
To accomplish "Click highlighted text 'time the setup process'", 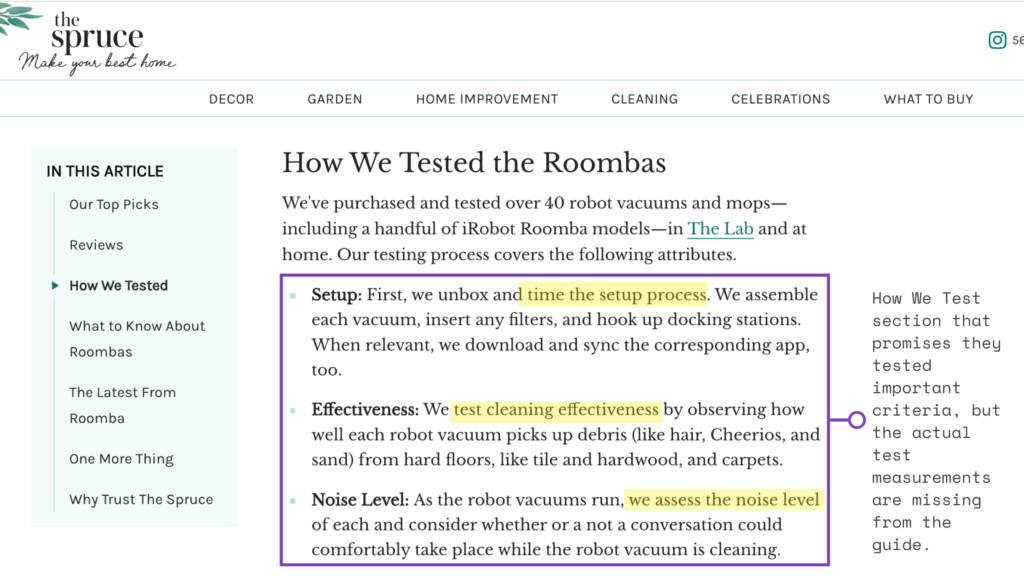I will [614, 295].
